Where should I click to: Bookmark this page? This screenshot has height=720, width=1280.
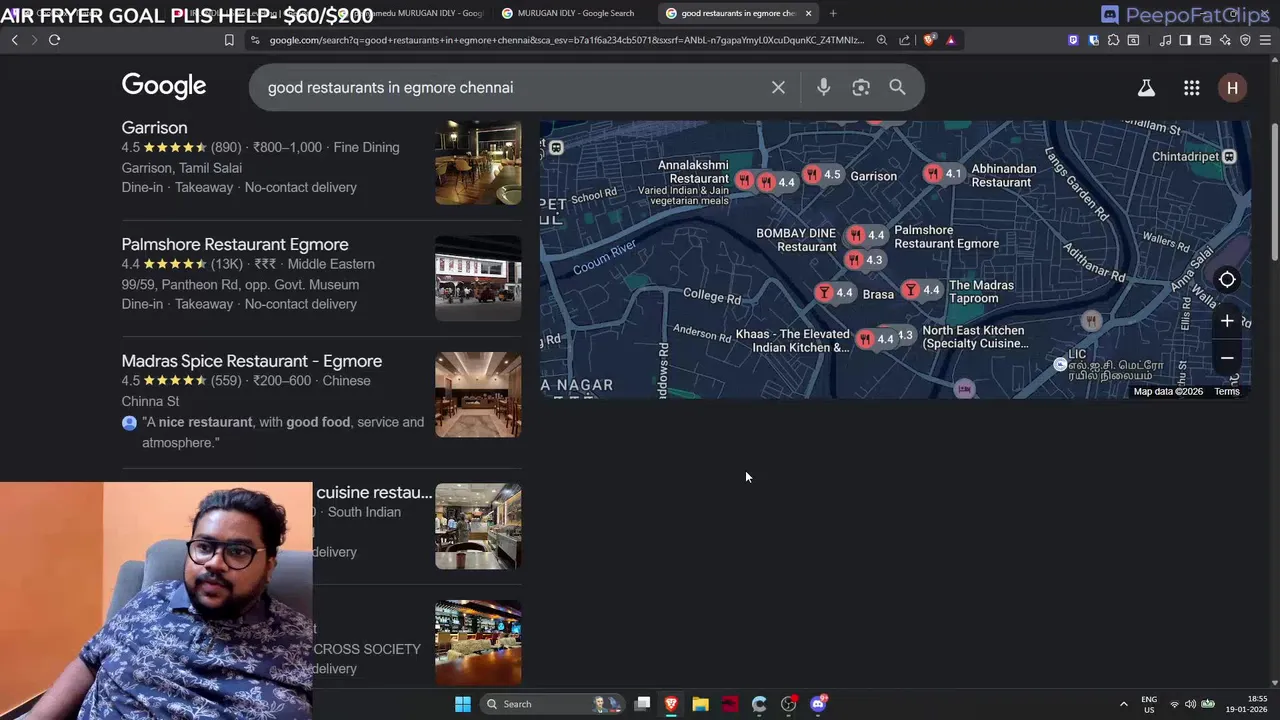229,40
